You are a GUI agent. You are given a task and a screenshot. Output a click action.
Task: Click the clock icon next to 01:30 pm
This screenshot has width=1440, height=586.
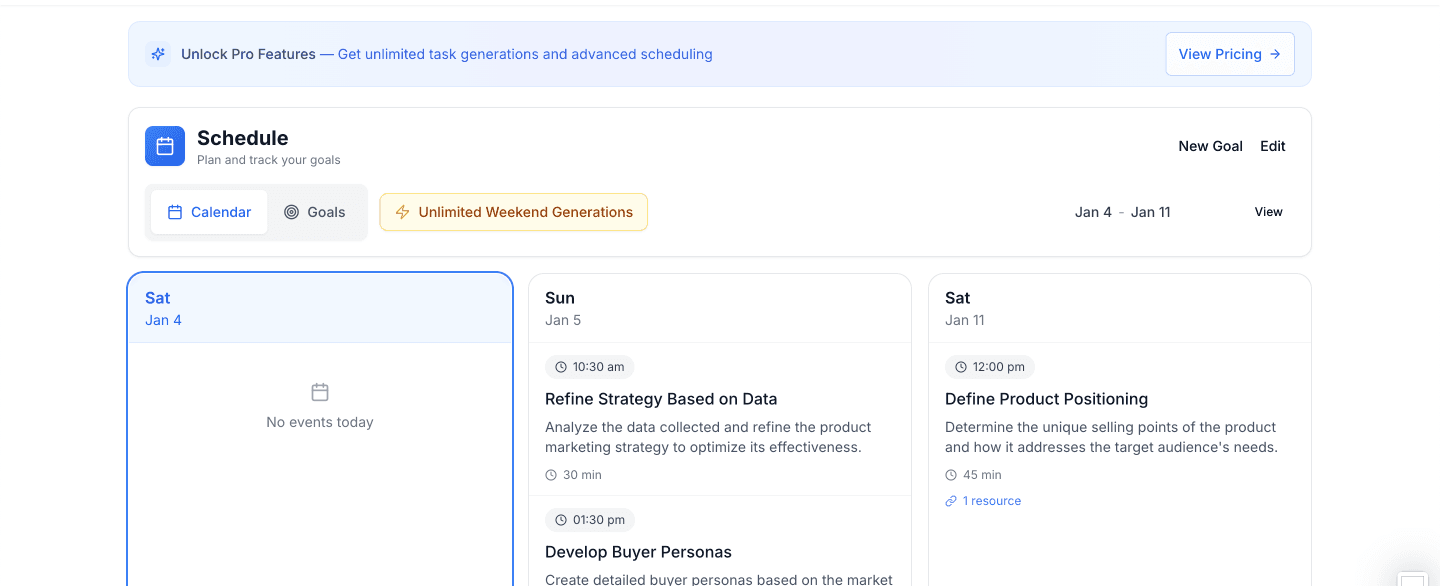coord(561,520)
